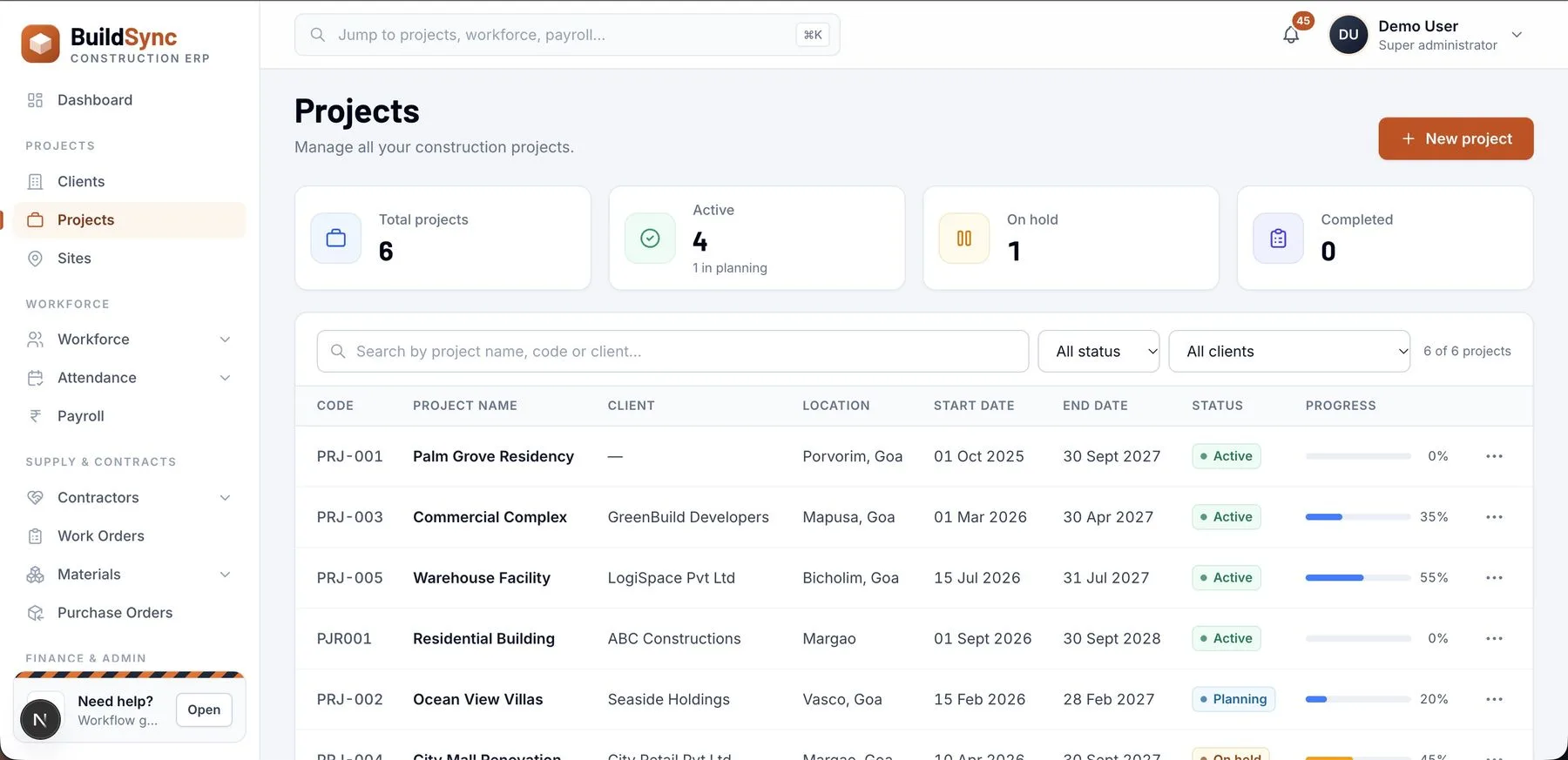This screenshot has width=1568, height=760.
Task: Open the Demo User account menu chevron
Action: (1517, 35)
